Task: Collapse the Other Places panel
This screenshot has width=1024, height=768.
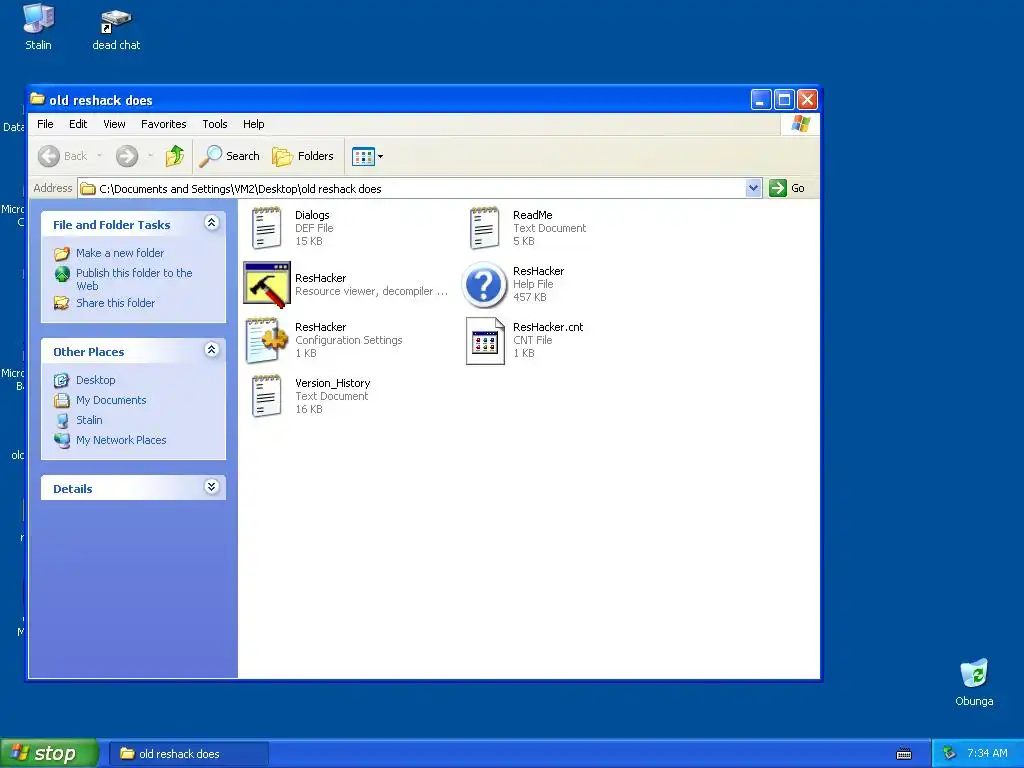Action: (212, 349)
